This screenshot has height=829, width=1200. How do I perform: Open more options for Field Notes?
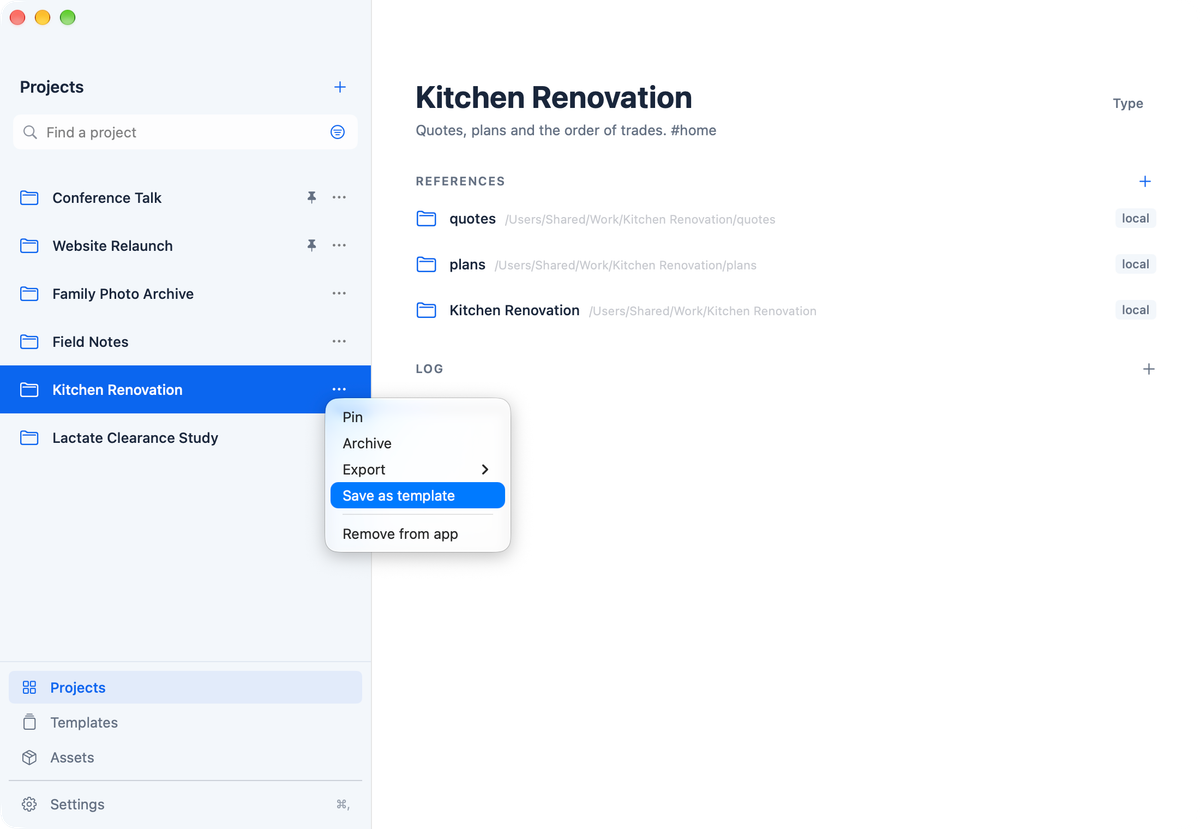339,342
